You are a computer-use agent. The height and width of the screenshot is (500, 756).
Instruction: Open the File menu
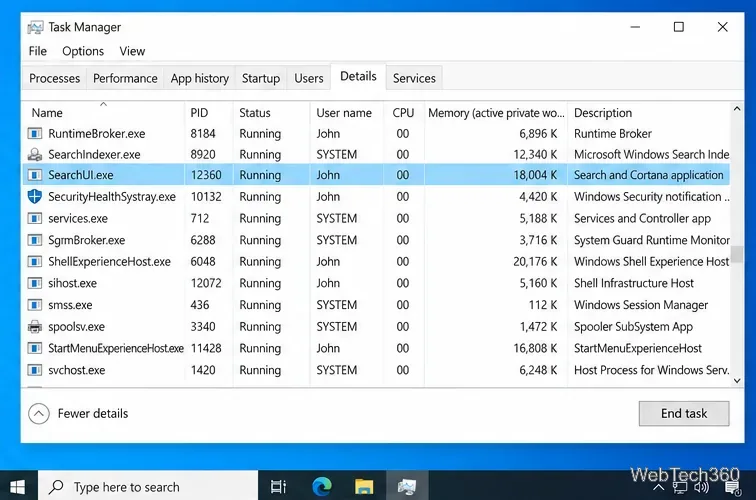[x=38, y=51]
